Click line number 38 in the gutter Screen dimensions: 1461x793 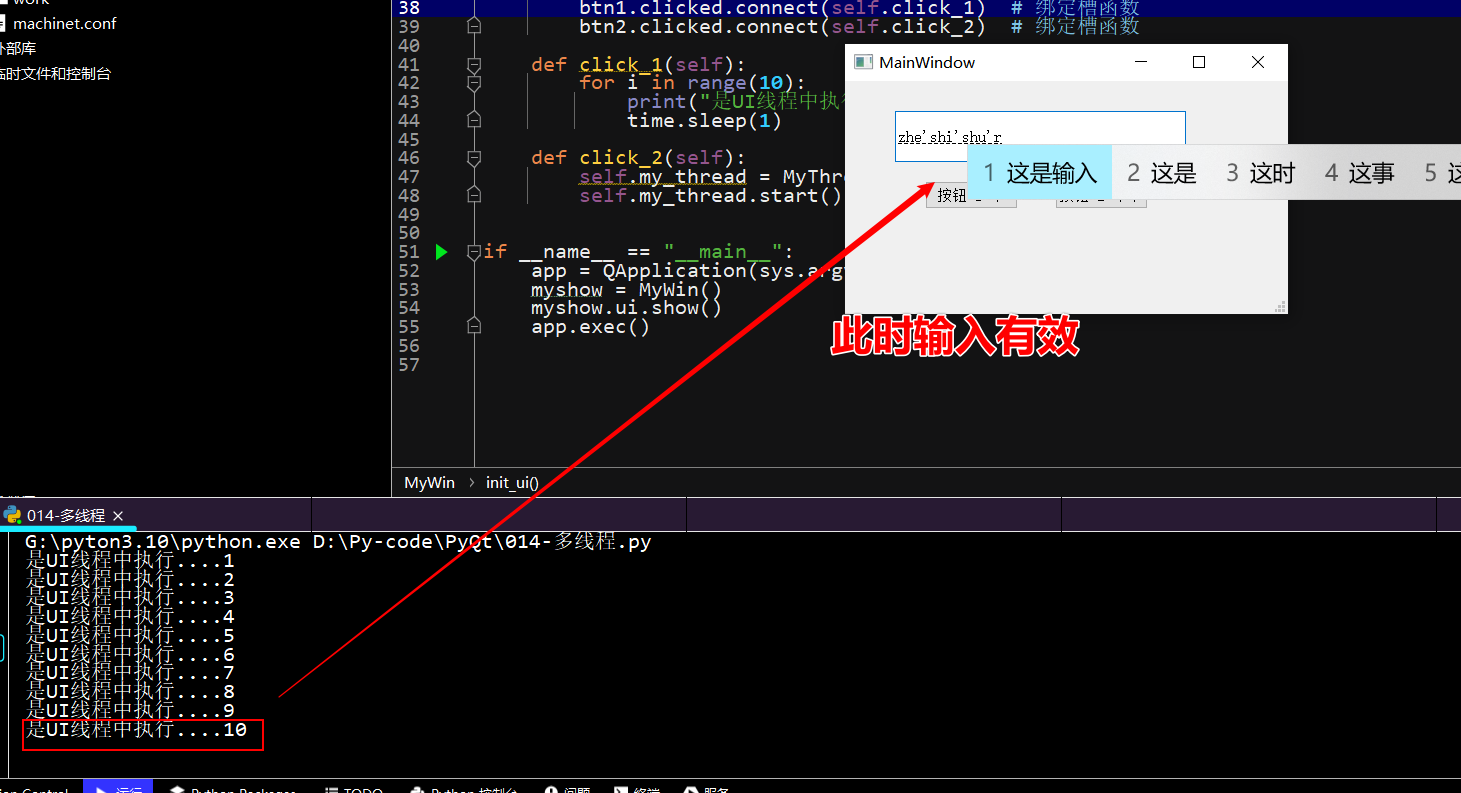(409, 8)
